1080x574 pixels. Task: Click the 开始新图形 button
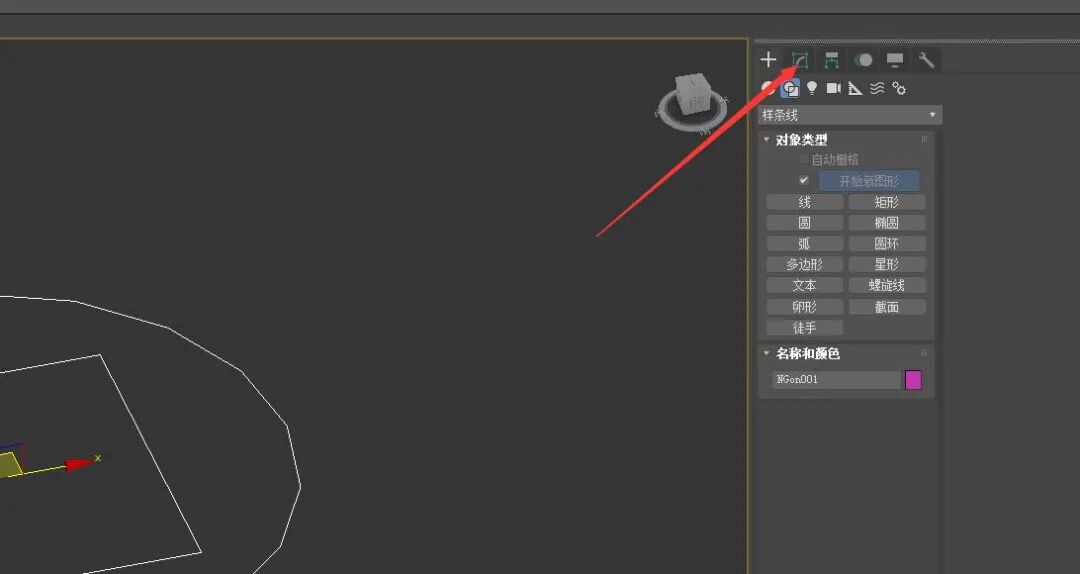coord(869,181)
